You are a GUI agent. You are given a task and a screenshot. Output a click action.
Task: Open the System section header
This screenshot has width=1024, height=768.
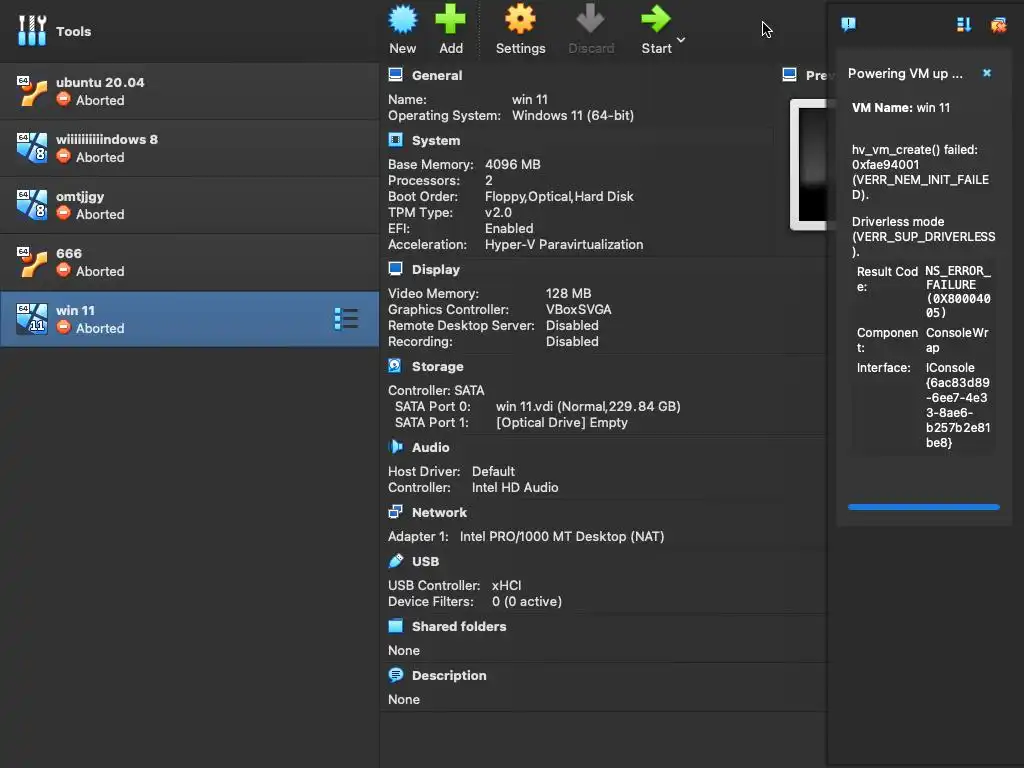coord(436,140)
